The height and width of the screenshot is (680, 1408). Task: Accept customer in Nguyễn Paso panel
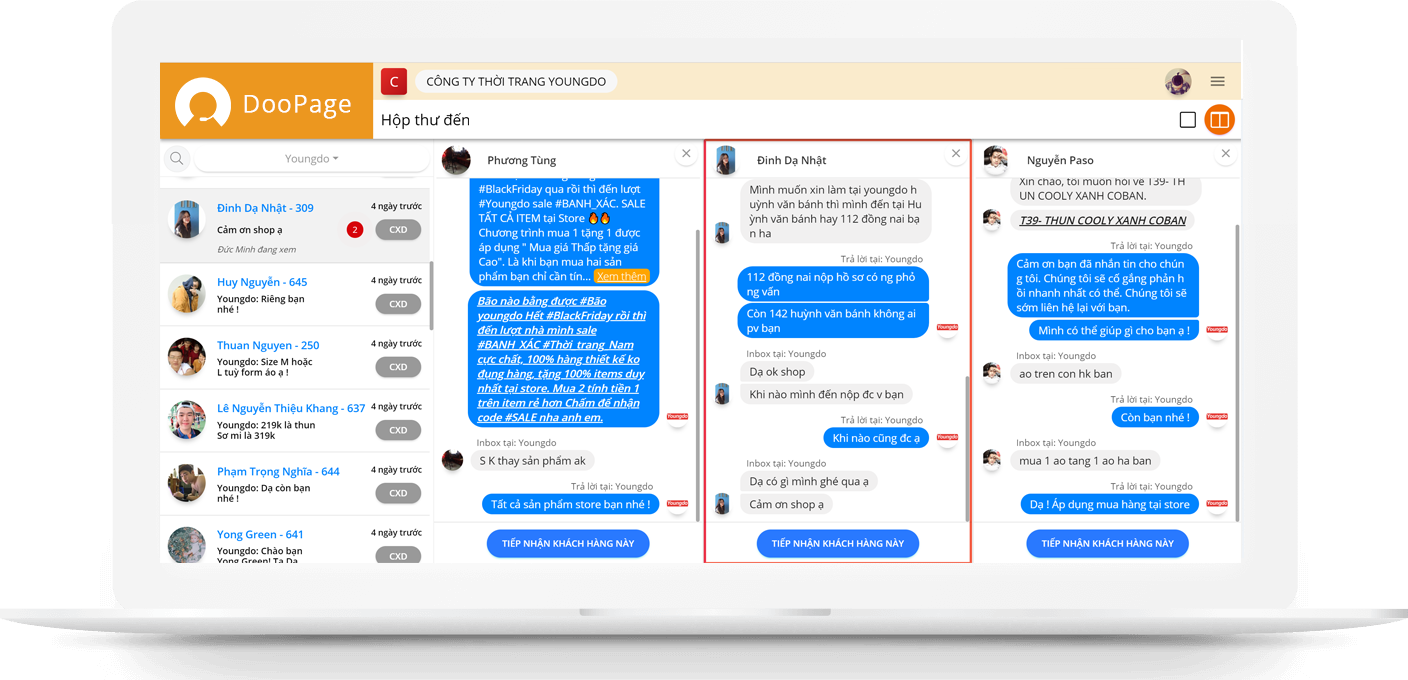[1107, 543]
